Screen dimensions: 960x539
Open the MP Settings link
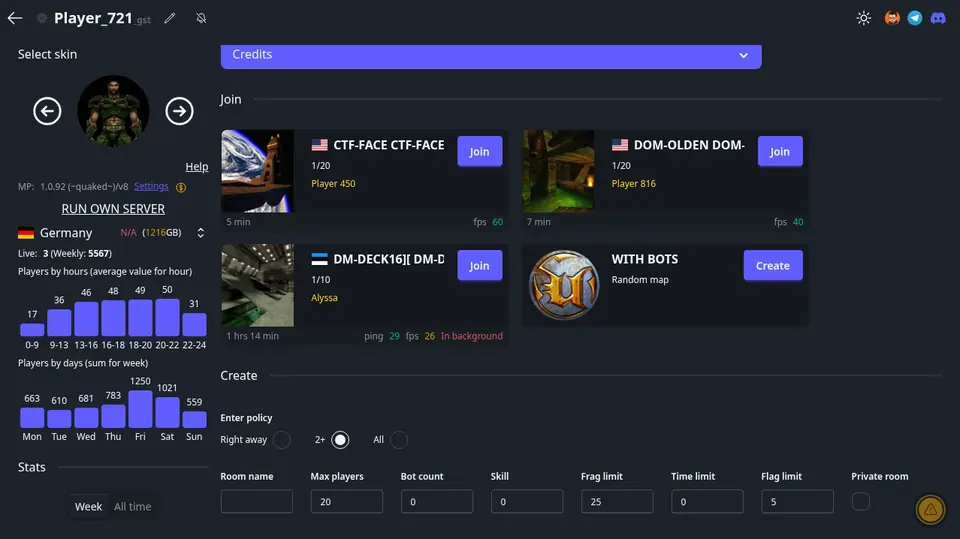pos(151,186)
